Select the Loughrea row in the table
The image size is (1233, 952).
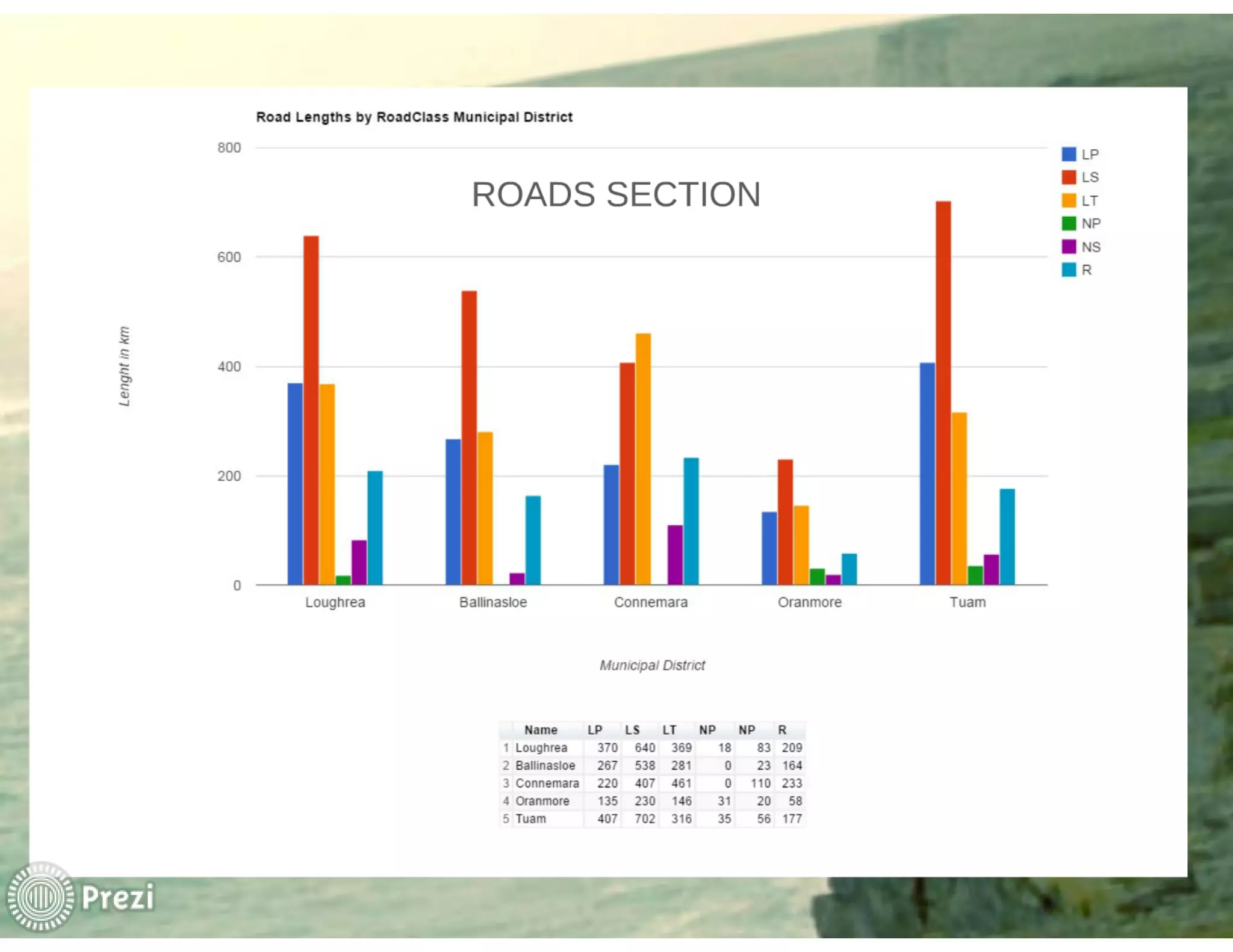point(541,748)
